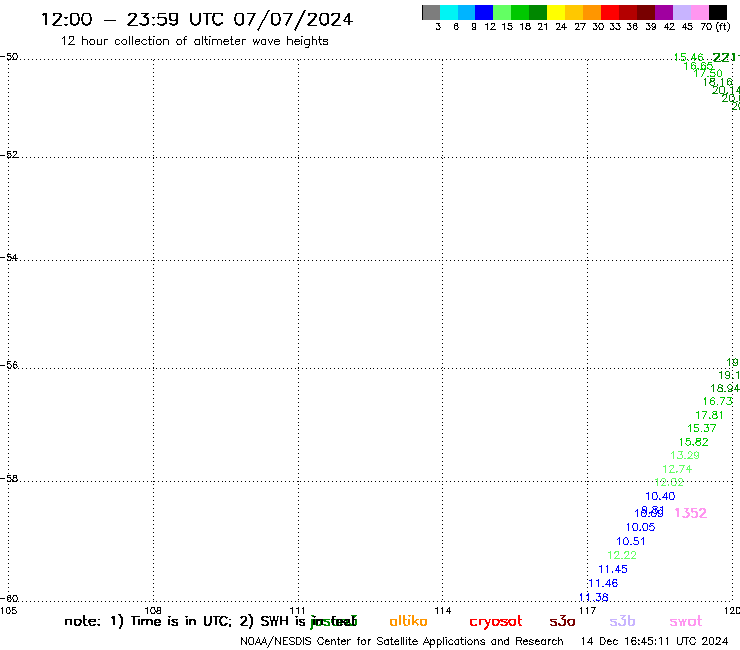Screen dimensions: 740x650
Task: Select the -50 latitude axis label
Action: [9, 57]
